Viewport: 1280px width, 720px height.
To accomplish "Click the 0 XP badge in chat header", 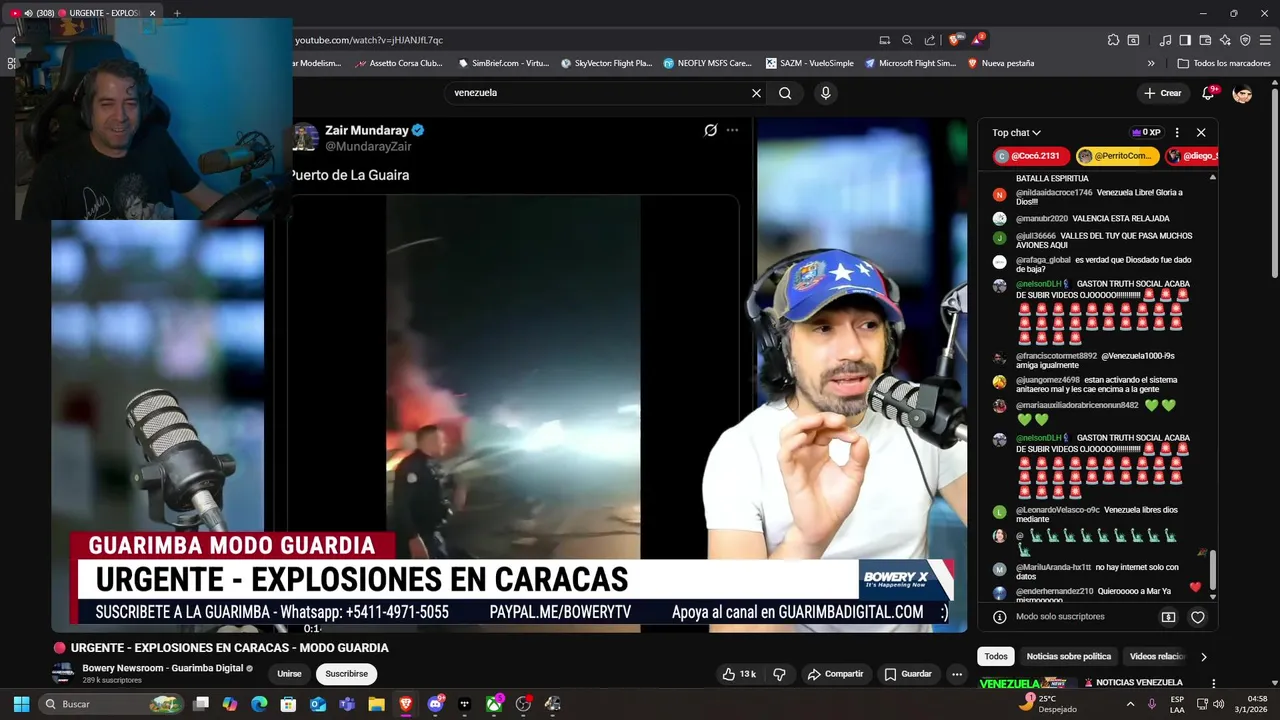I will [x=1145, y=132].
